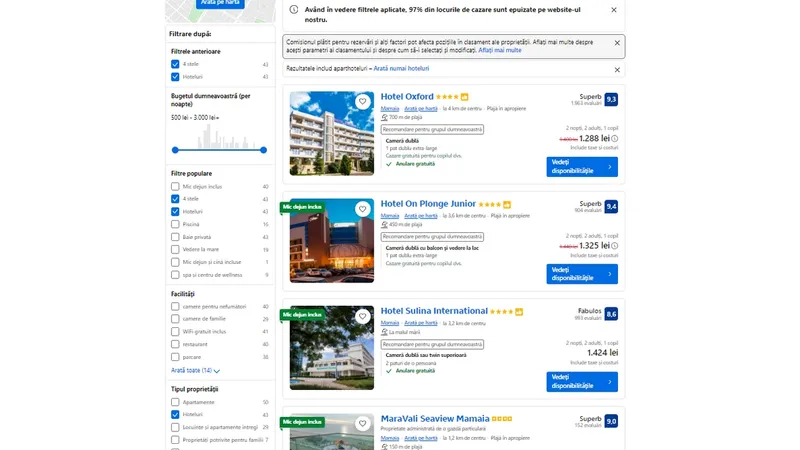Uncheck Hoteluri under Tipul proprietății
800x450 pixels.
tap(175, 415)
